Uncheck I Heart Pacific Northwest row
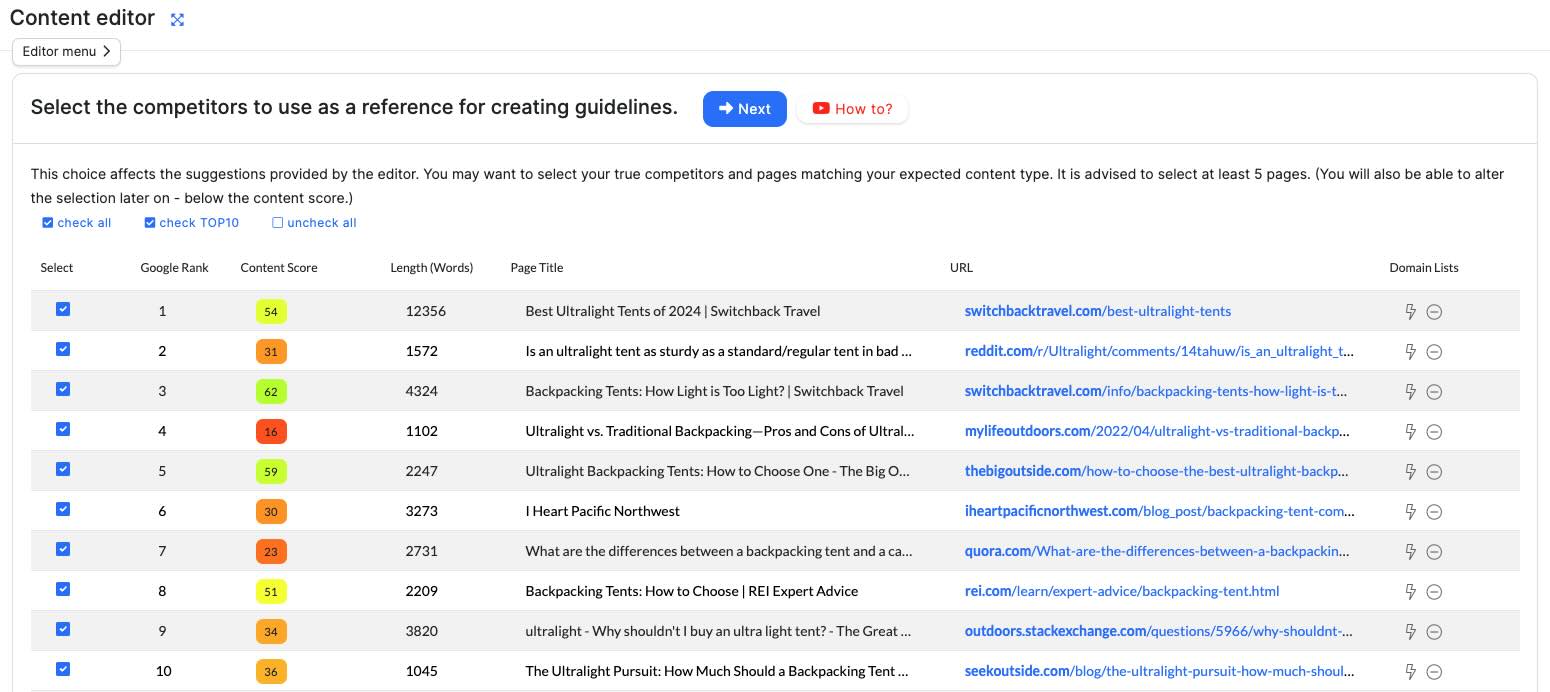This screenshot has height=692, width=1550. pos(63,509)
